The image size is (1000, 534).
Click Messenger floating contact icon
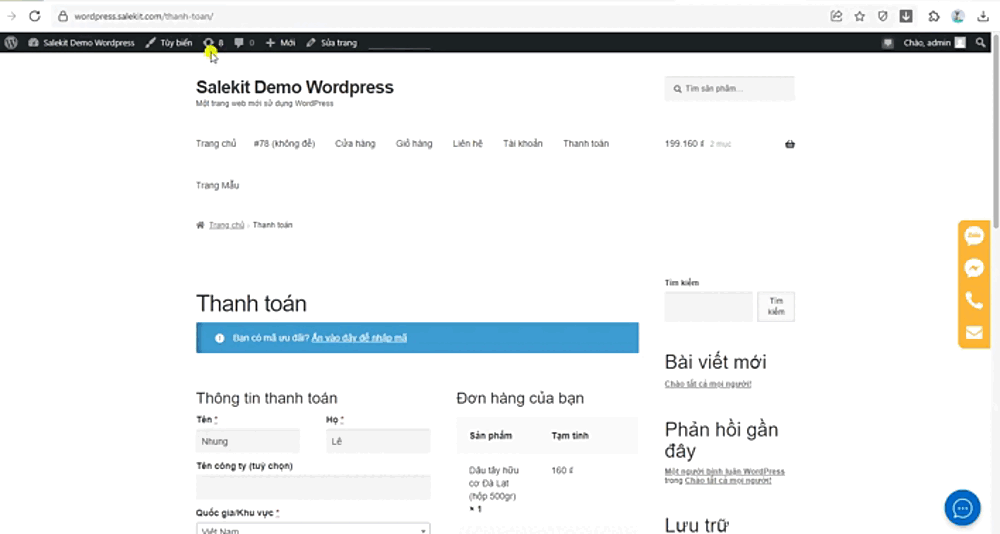[x=974, y=268]
